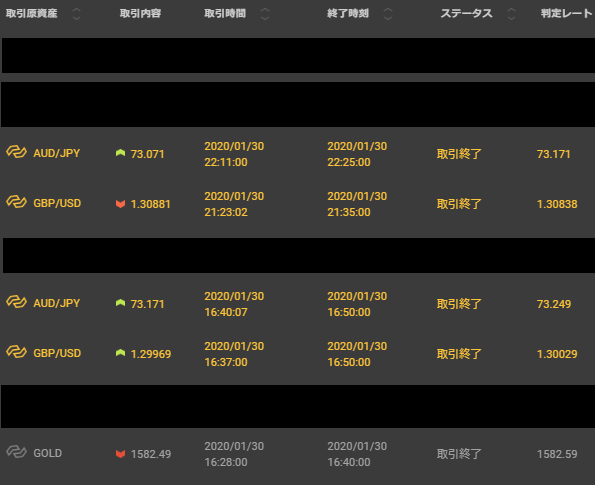Select GBP/USD label in the 16:37:00 row
Screen dimensions: 595x485
(x=57, y=353)
